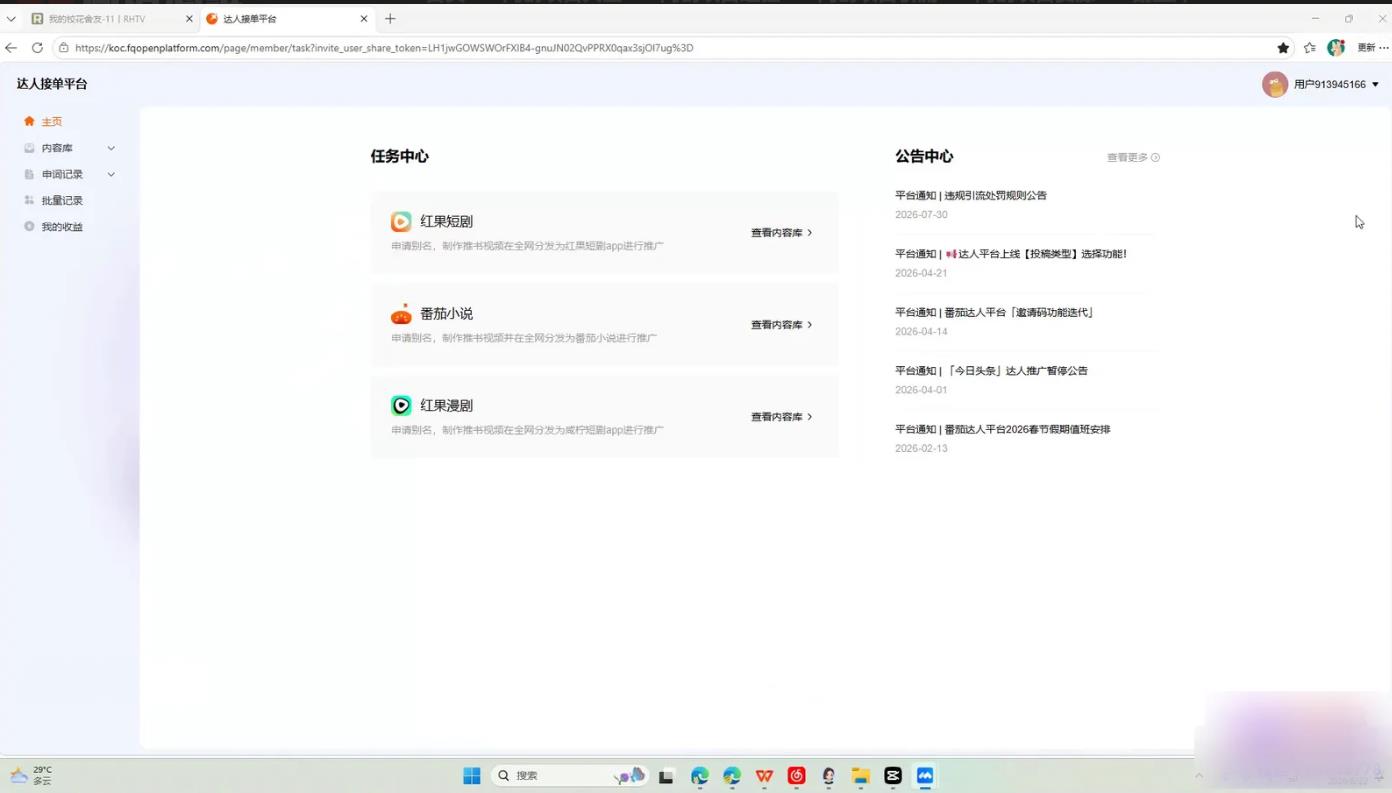Screen dimensions: 1392x793
Task: Open the weather widget showing 29°C
Action: 31,776
